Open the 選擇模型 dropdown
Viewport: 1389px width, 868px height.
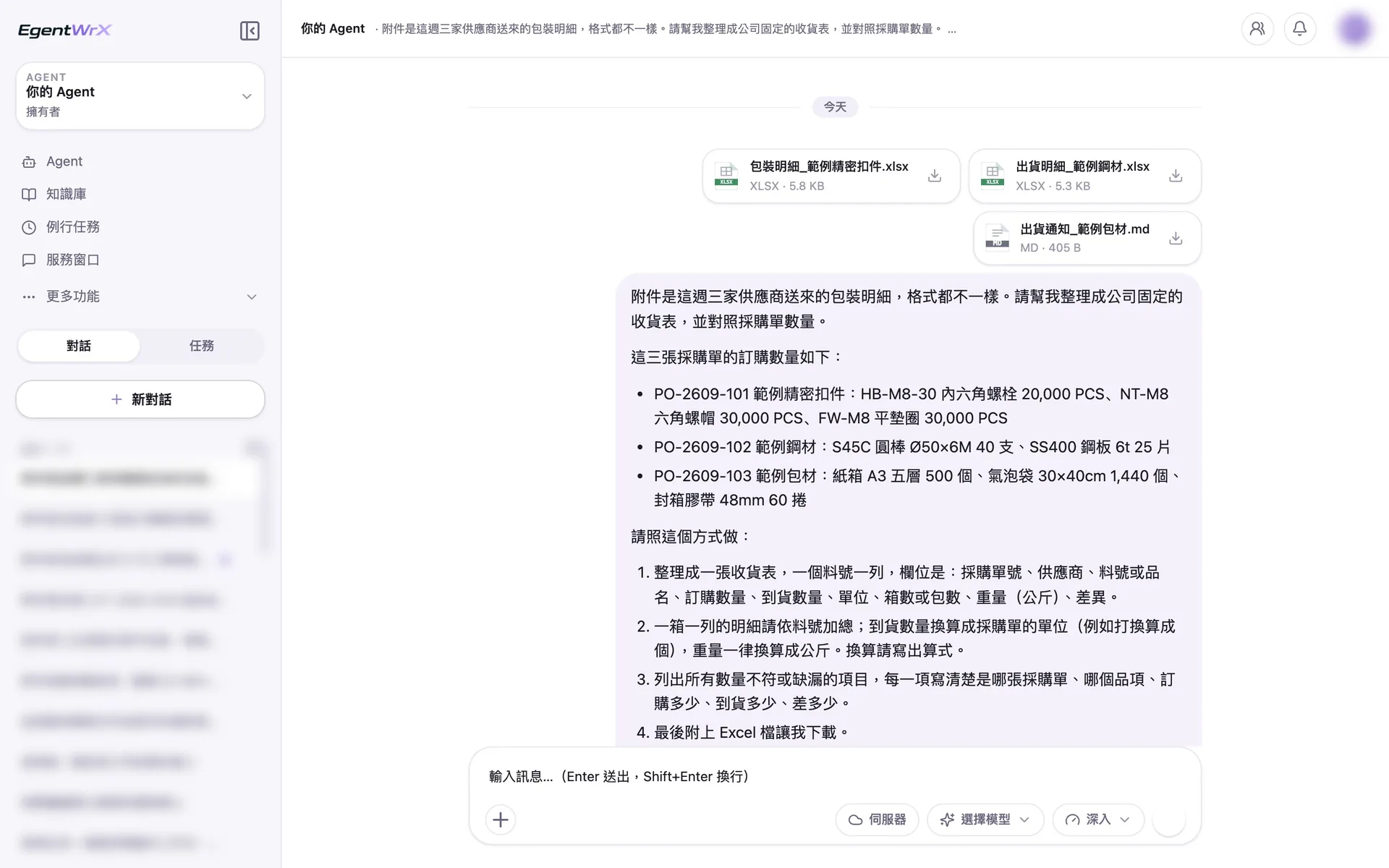point(985,820)
